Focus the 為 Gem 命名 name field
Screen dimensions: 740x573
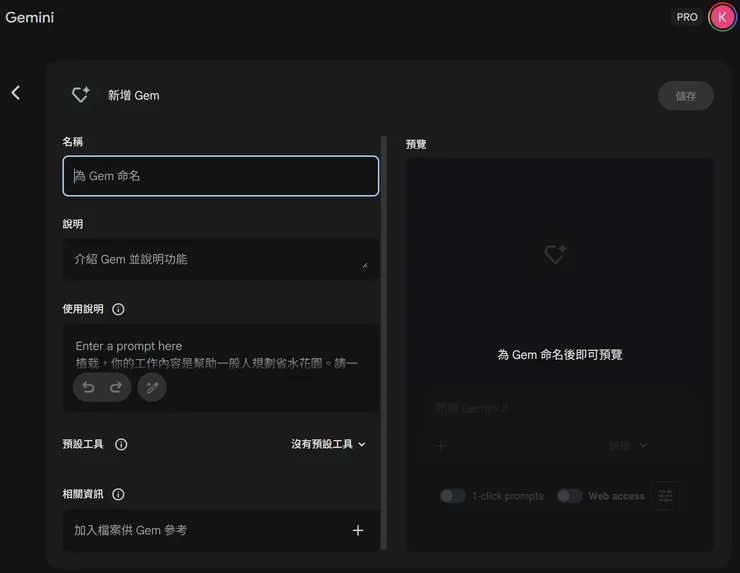pos(220,176)
